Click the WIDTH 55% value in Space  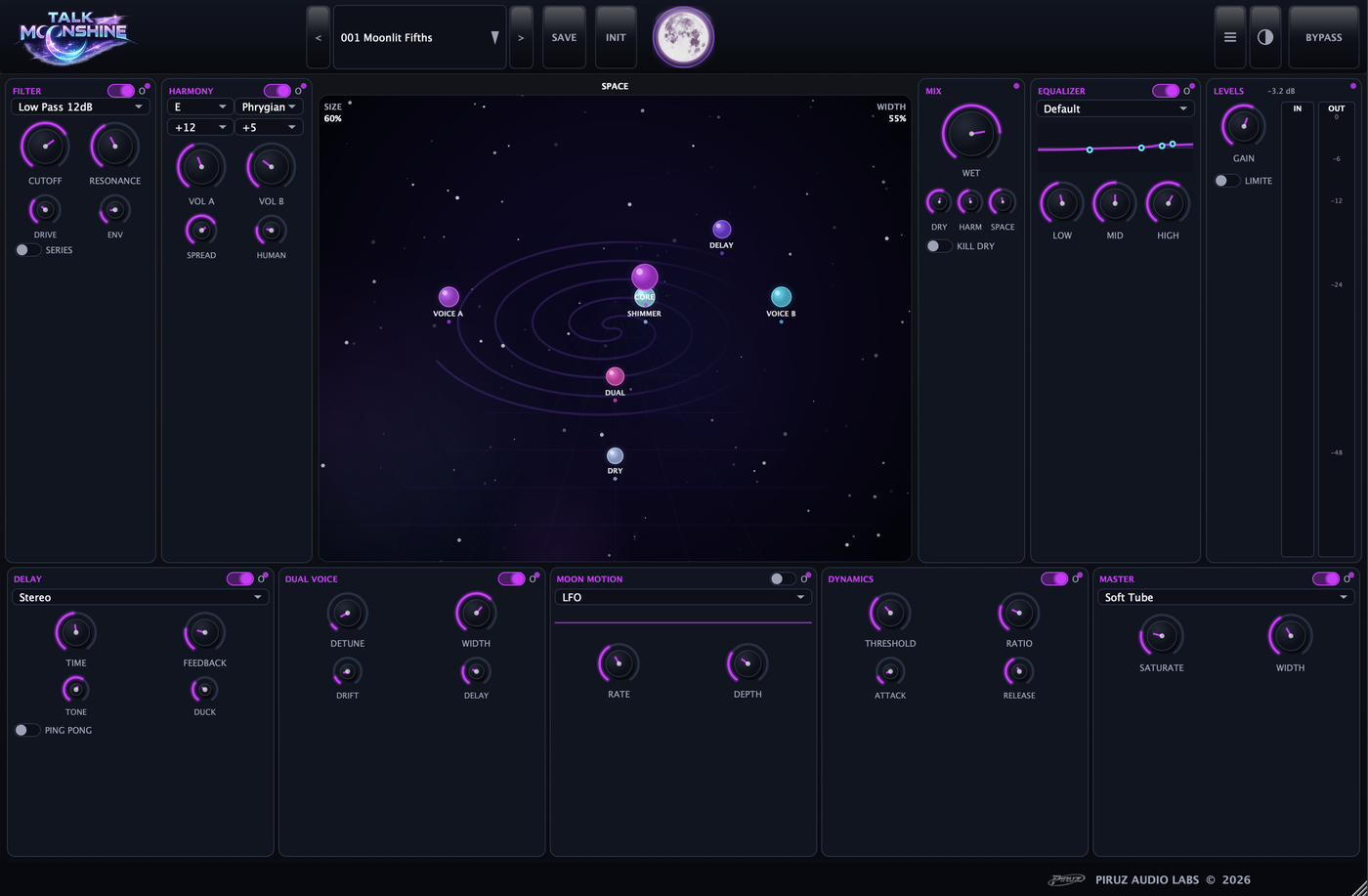[x=897, y=118]
